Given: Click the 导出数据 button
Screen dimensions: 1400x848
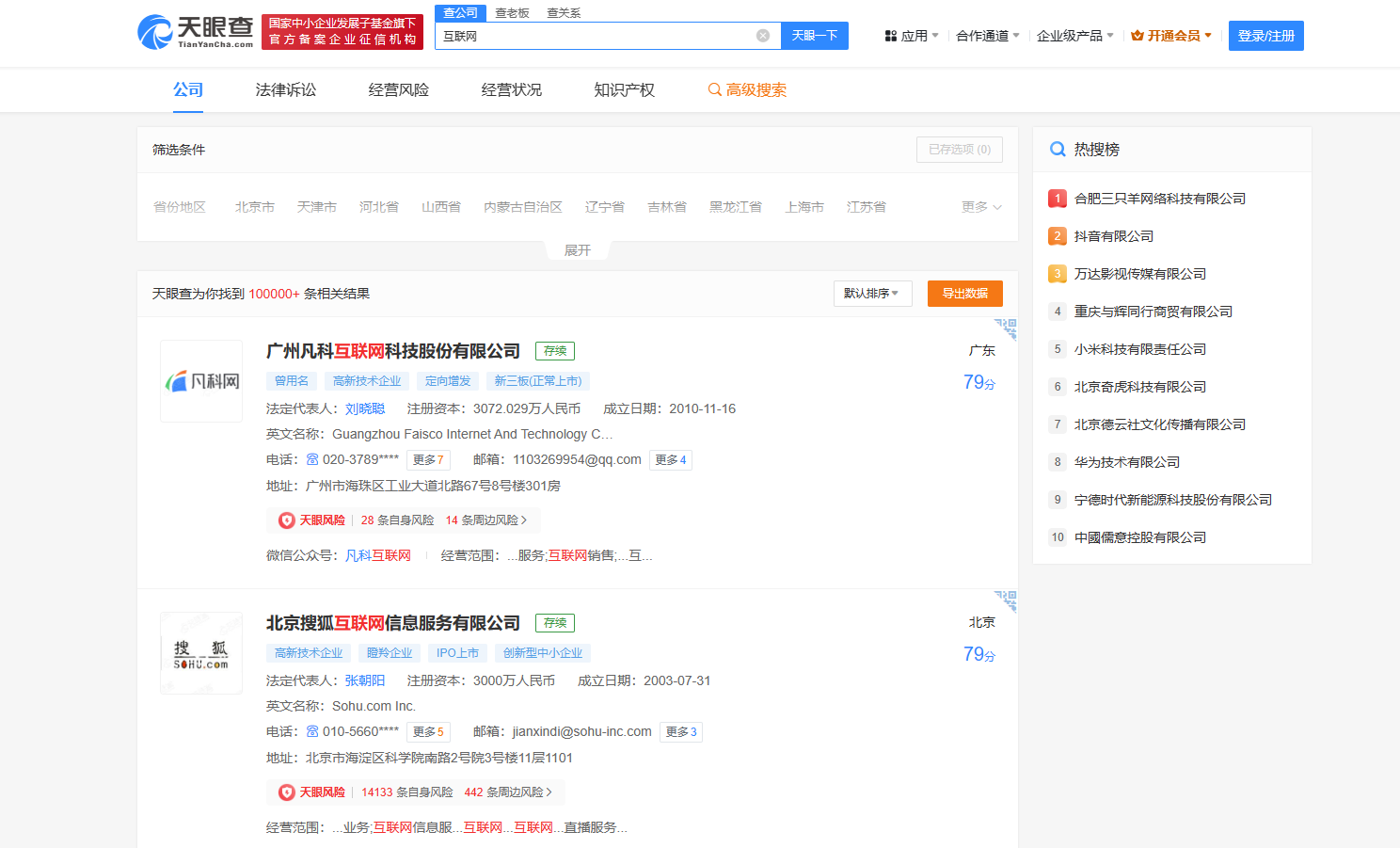Looking at the screenshot, I should [x=965, y=294].
